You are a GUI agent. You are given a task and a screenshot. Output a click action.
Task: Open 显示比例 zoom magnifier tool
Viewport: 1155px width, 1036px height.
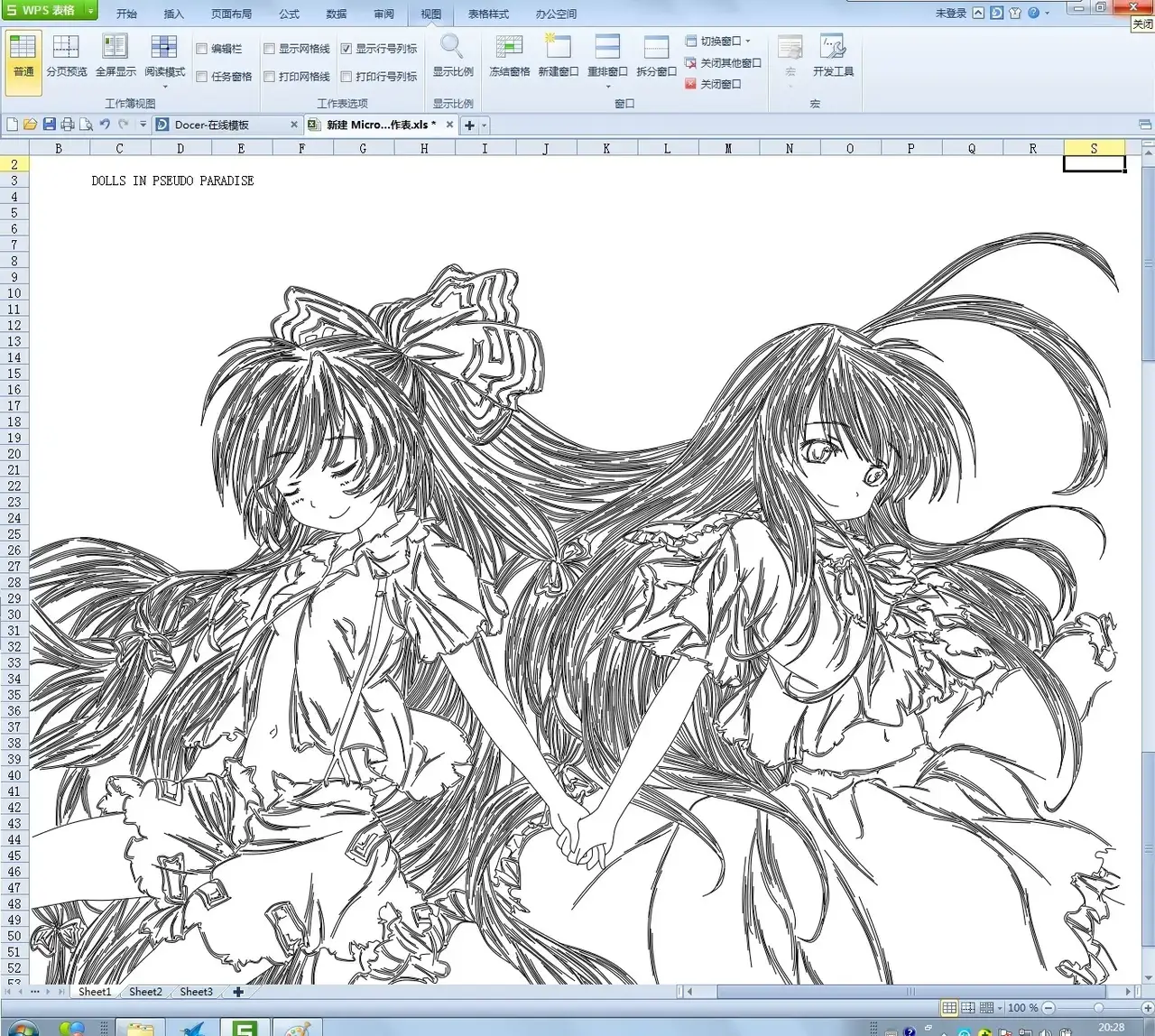452,56
